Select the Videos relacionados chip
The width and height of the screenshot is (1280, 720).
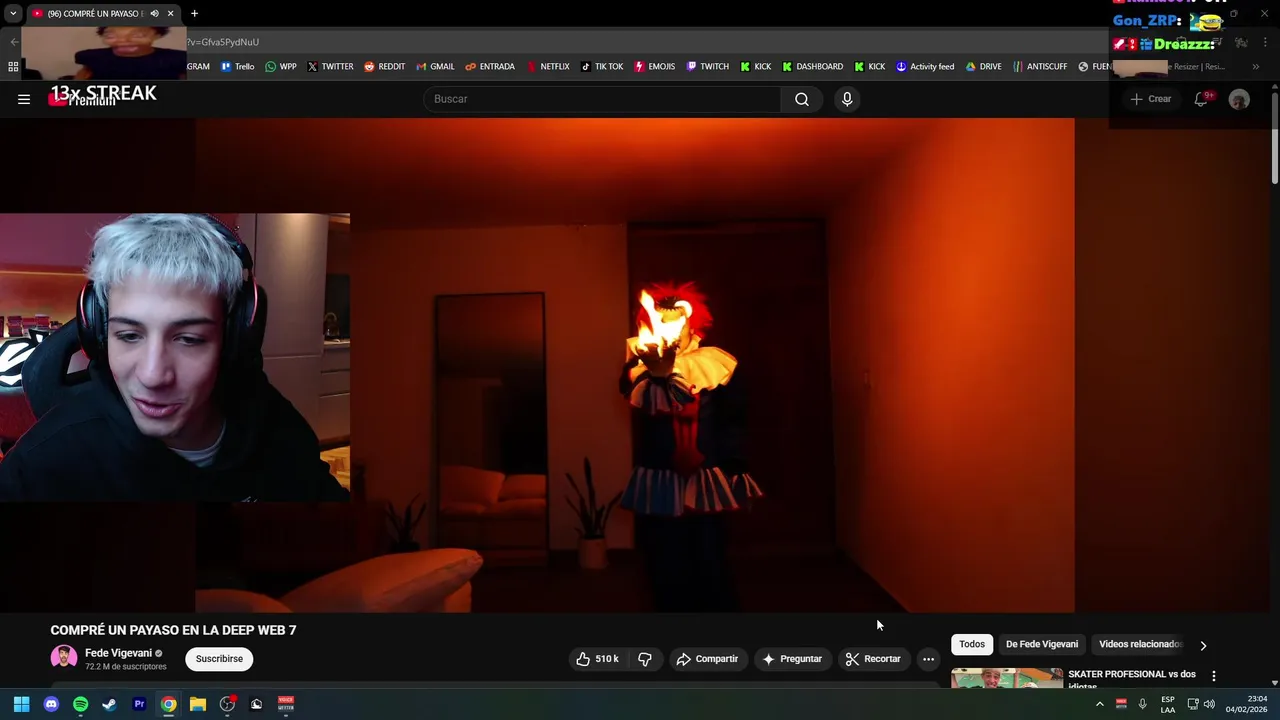coord(1140,644)
